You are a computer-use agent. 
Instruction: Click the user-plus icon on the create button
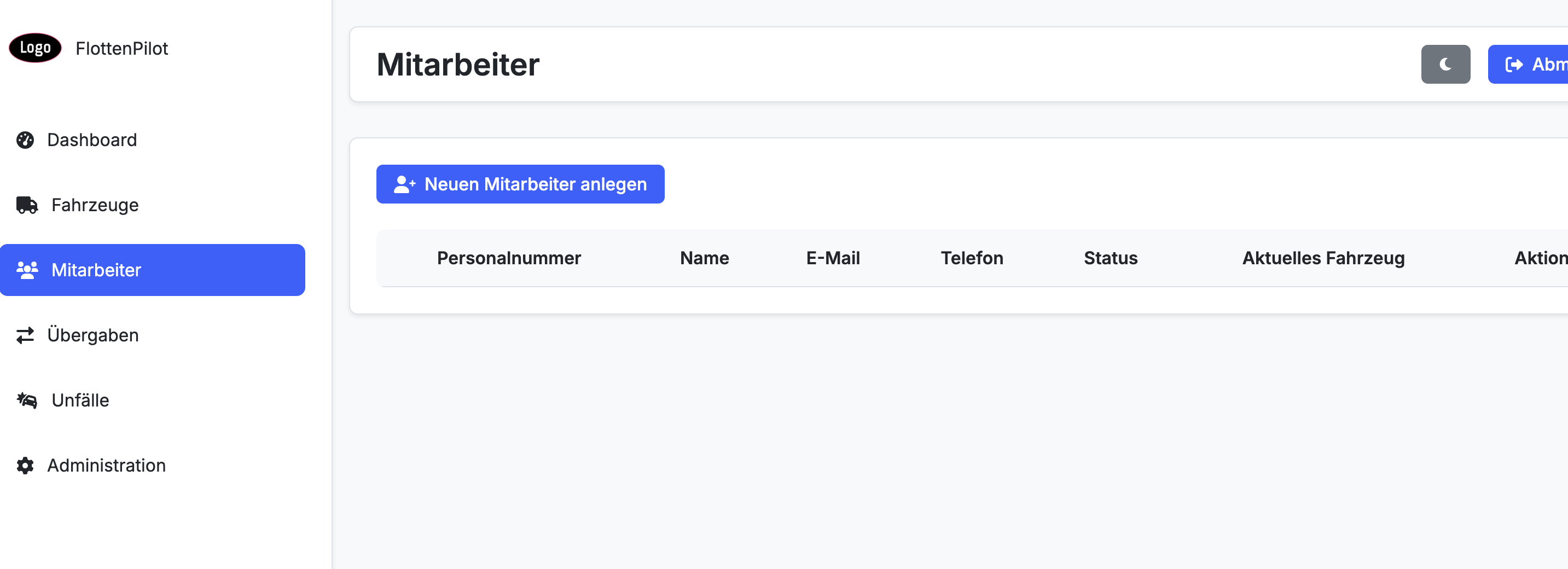point(404,184)
